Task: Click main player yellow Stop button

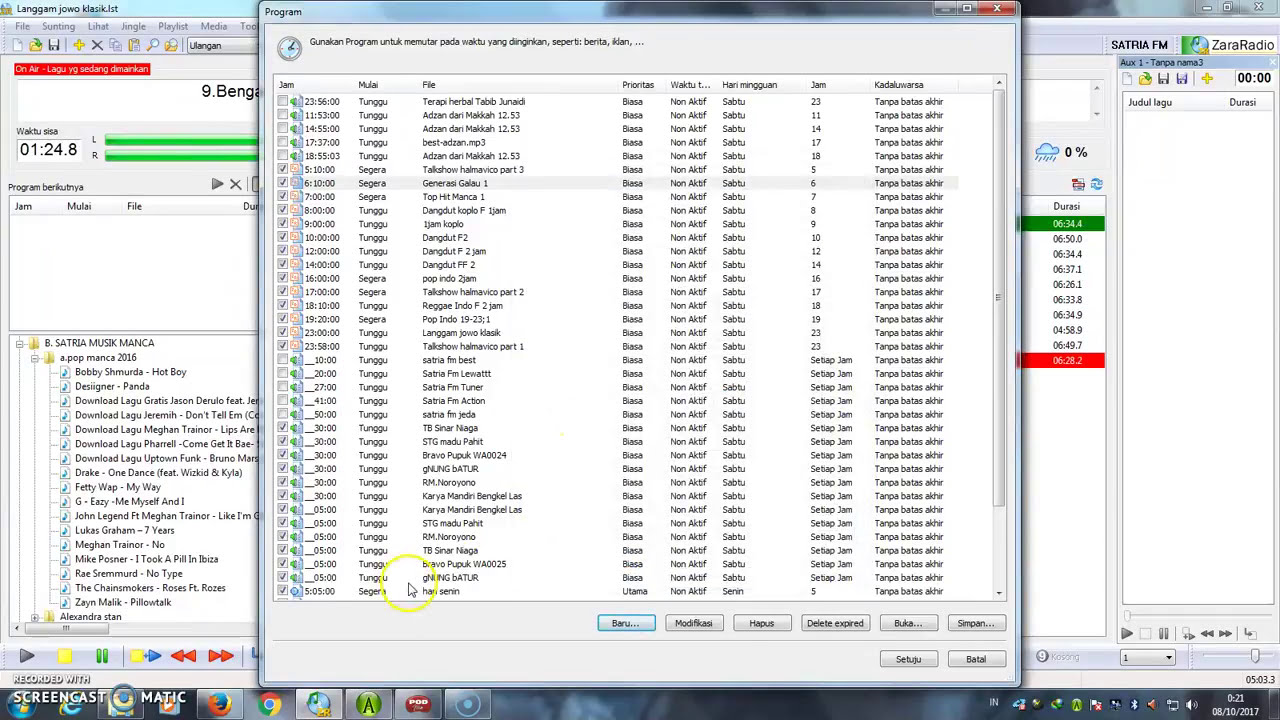Action: pos(64,656)
